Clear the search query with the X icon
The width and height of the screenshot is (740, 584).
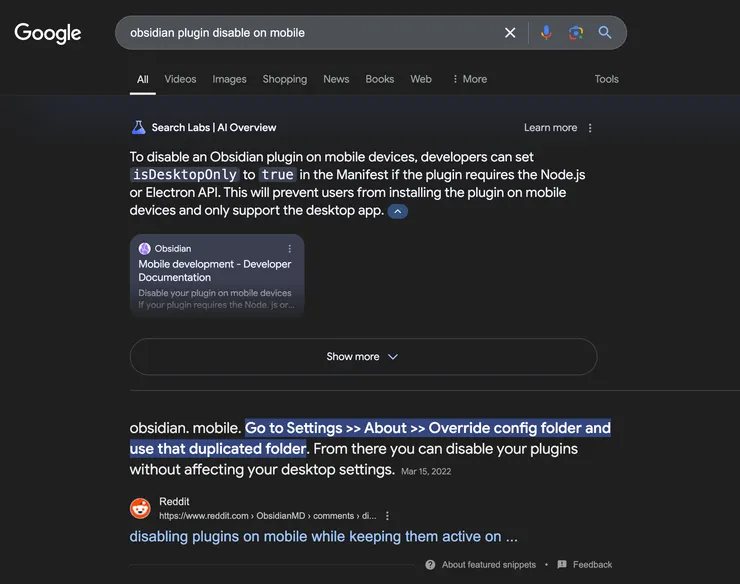[510, 33]
